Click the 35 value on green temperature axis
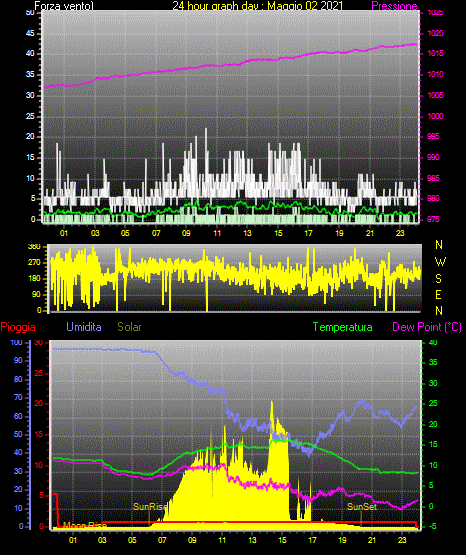 click(x=433, y=362)
